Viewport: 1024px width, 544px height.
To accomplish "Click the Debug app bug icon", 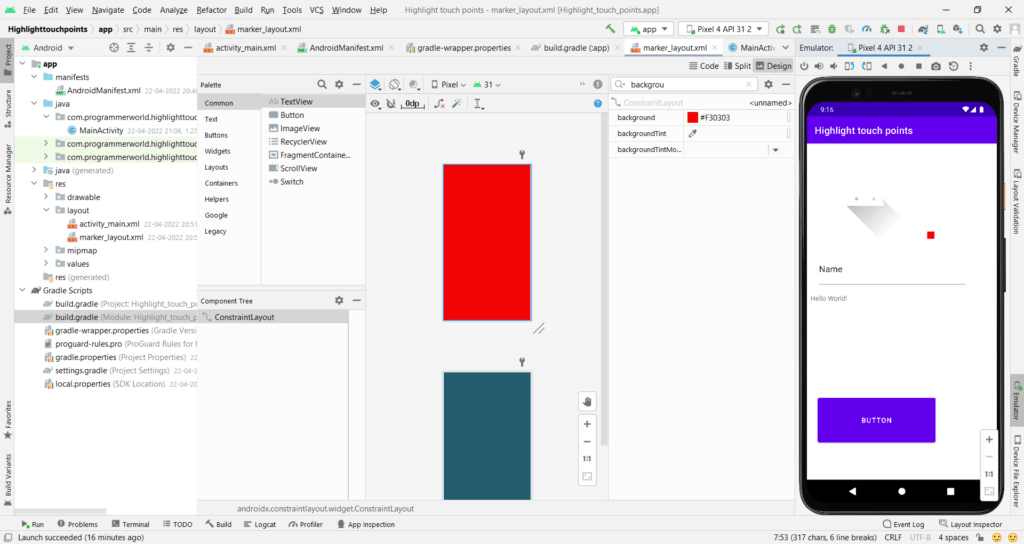I will point(832,29).
